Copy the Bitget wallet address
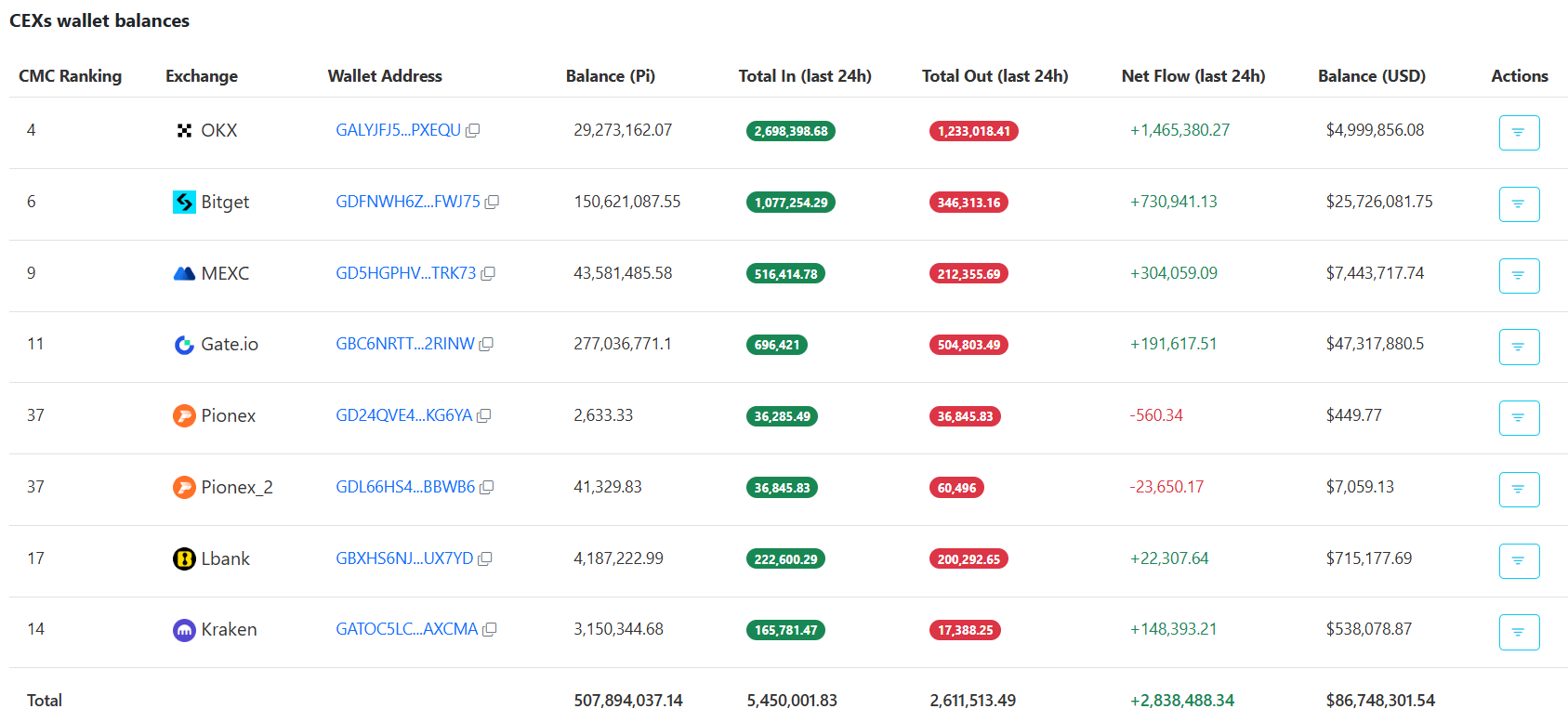 point(492,203)
